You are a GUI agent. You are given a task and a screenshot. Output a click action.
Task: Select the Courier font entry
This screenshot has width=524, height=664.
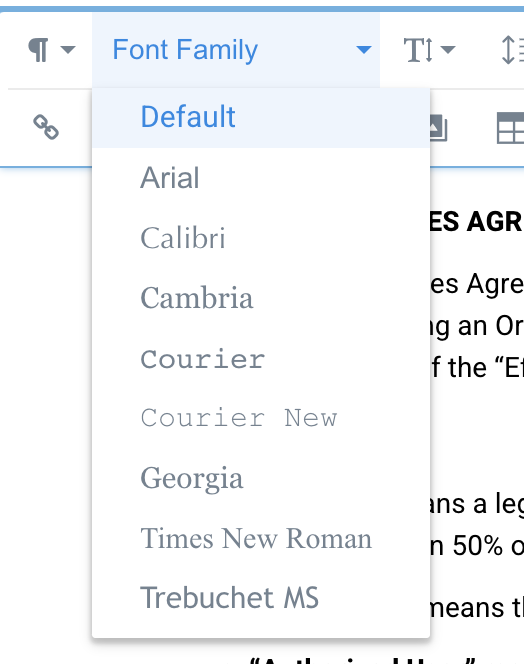click(x=261, y=359)
